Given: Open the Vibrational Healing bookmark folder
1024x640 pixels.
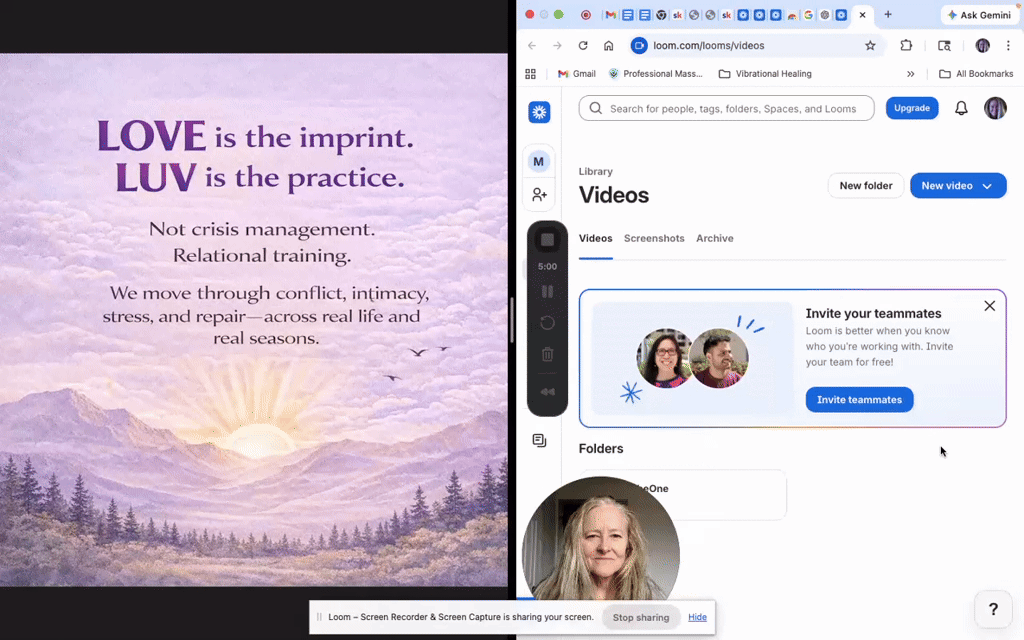Looking at the screenshot, I should click(x=765, y=74).
